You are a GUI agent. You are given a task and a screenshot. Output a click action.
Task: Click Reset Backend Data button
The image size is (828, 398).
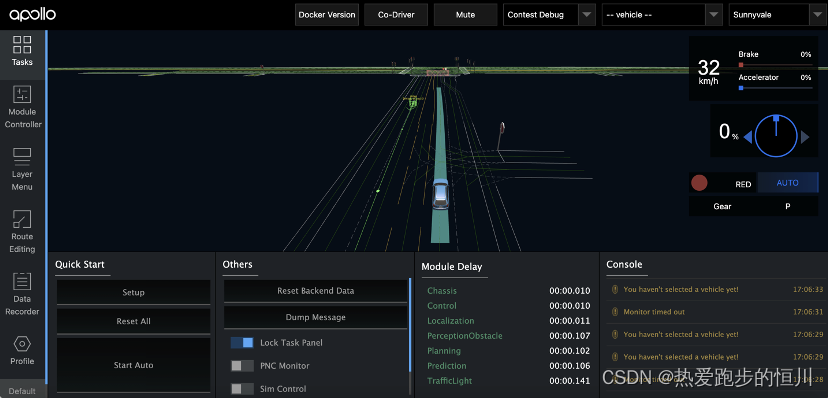[315, 291]
